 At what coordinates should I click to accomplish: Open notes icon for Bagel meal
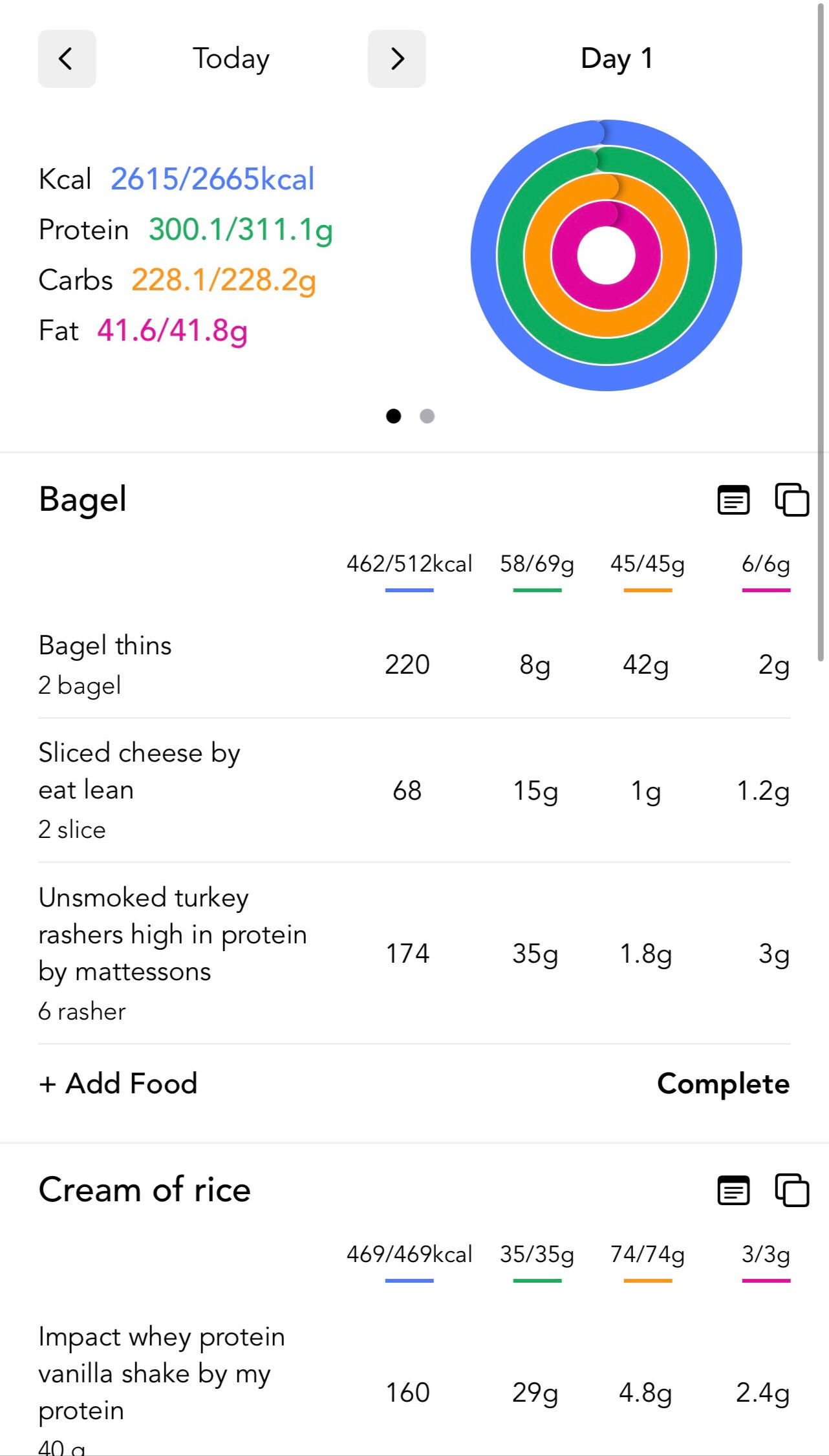(733, 500)
